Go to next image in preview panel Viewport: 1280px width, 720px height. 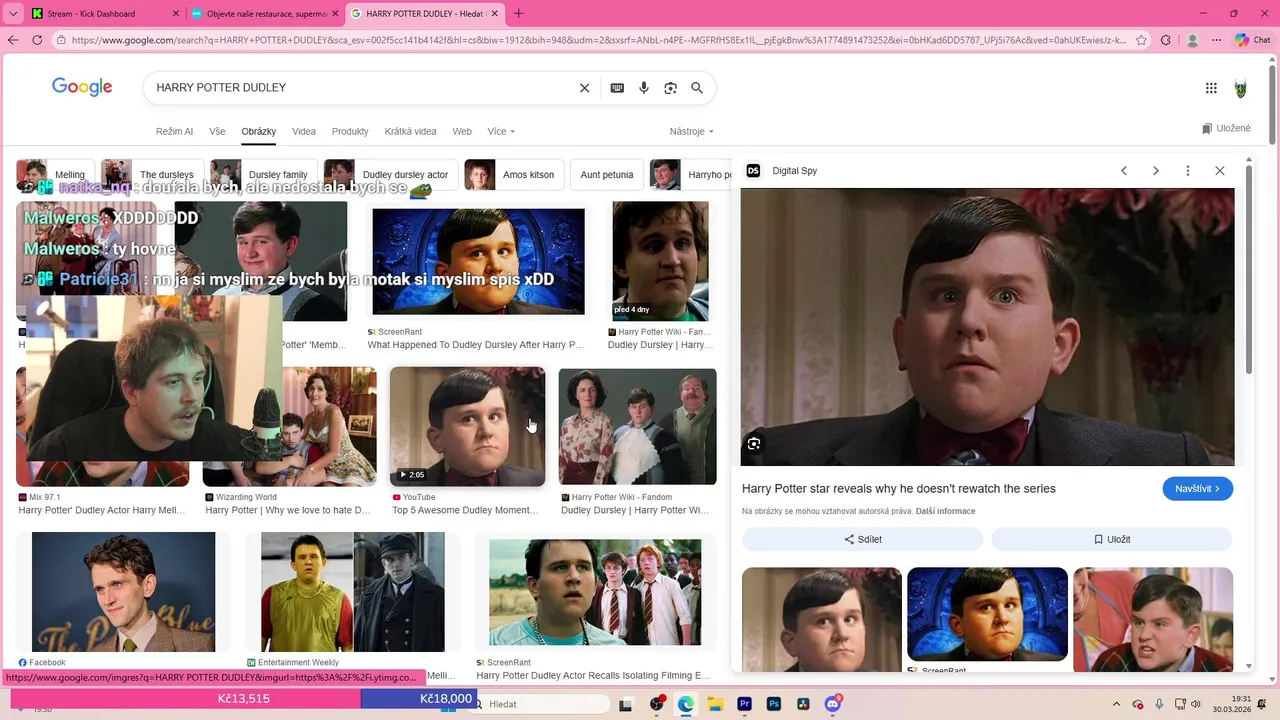[1156, 171]
